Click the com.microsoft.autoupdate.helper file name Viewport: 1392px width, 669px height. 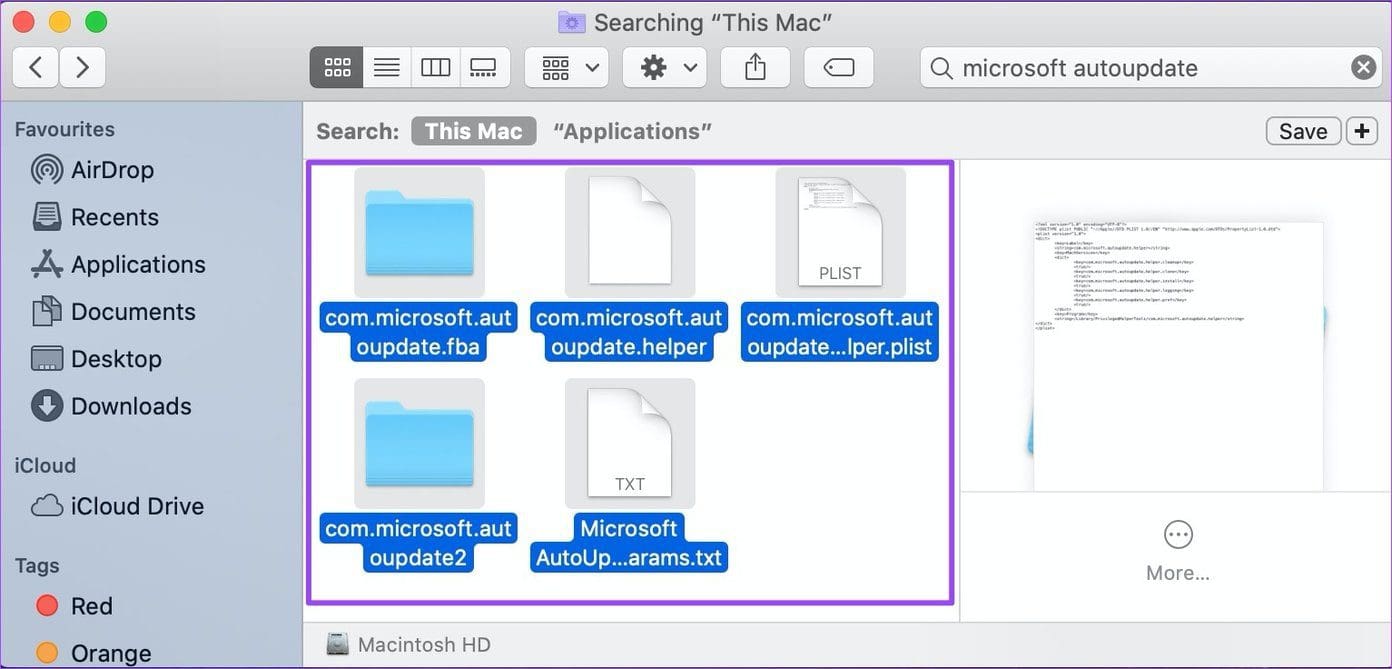click(629, 332)
